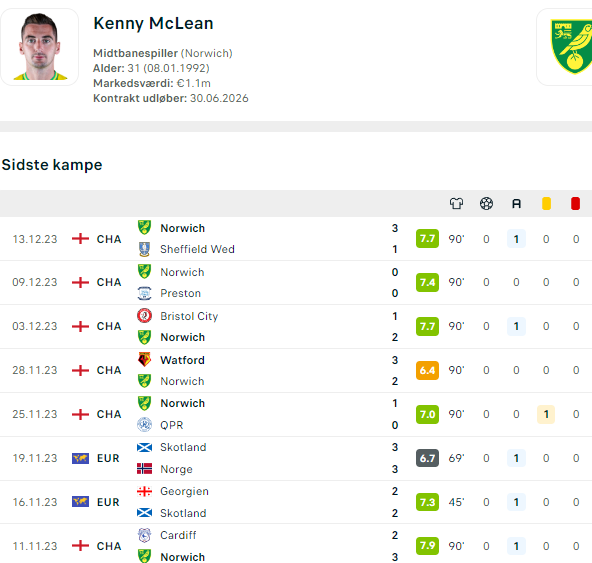Open the QPR team link
The image size is (592, 563).
[172, 426]
